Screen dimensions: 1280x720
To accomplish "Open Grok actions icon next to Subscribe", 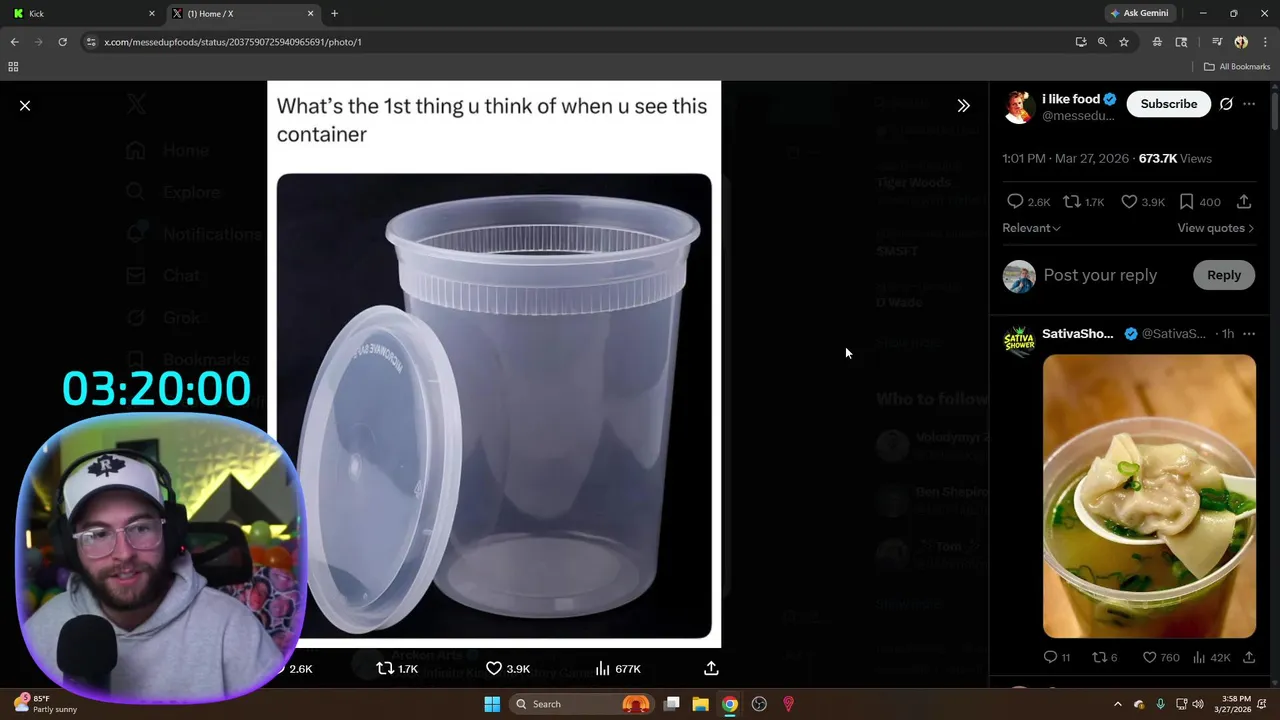I will tap(1226, 104).
